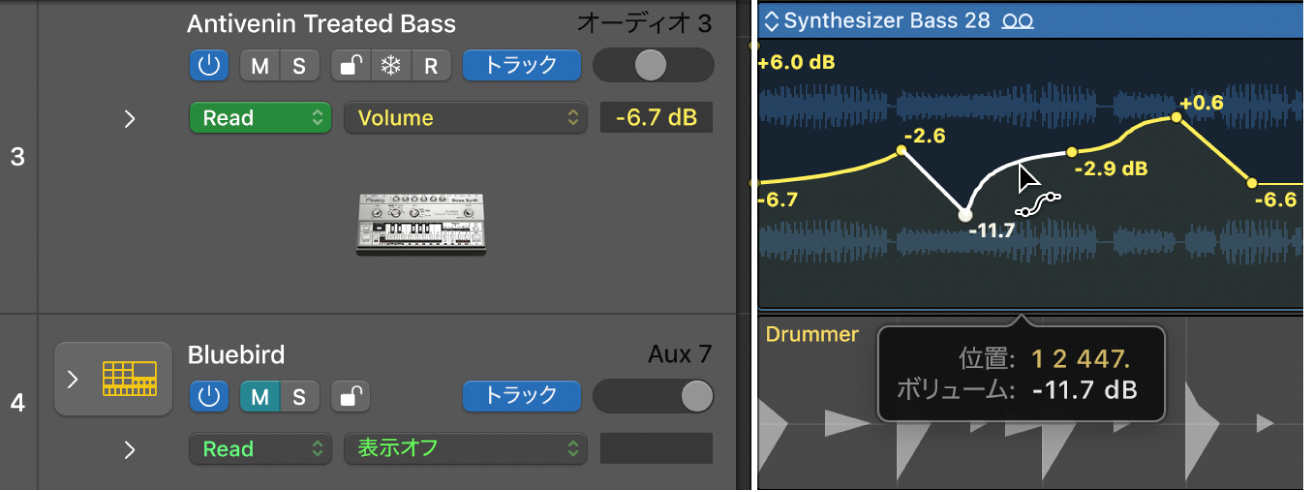Click the -6.7 dB volume value field
Viewport: 1306px width, 492px height.
656,118
